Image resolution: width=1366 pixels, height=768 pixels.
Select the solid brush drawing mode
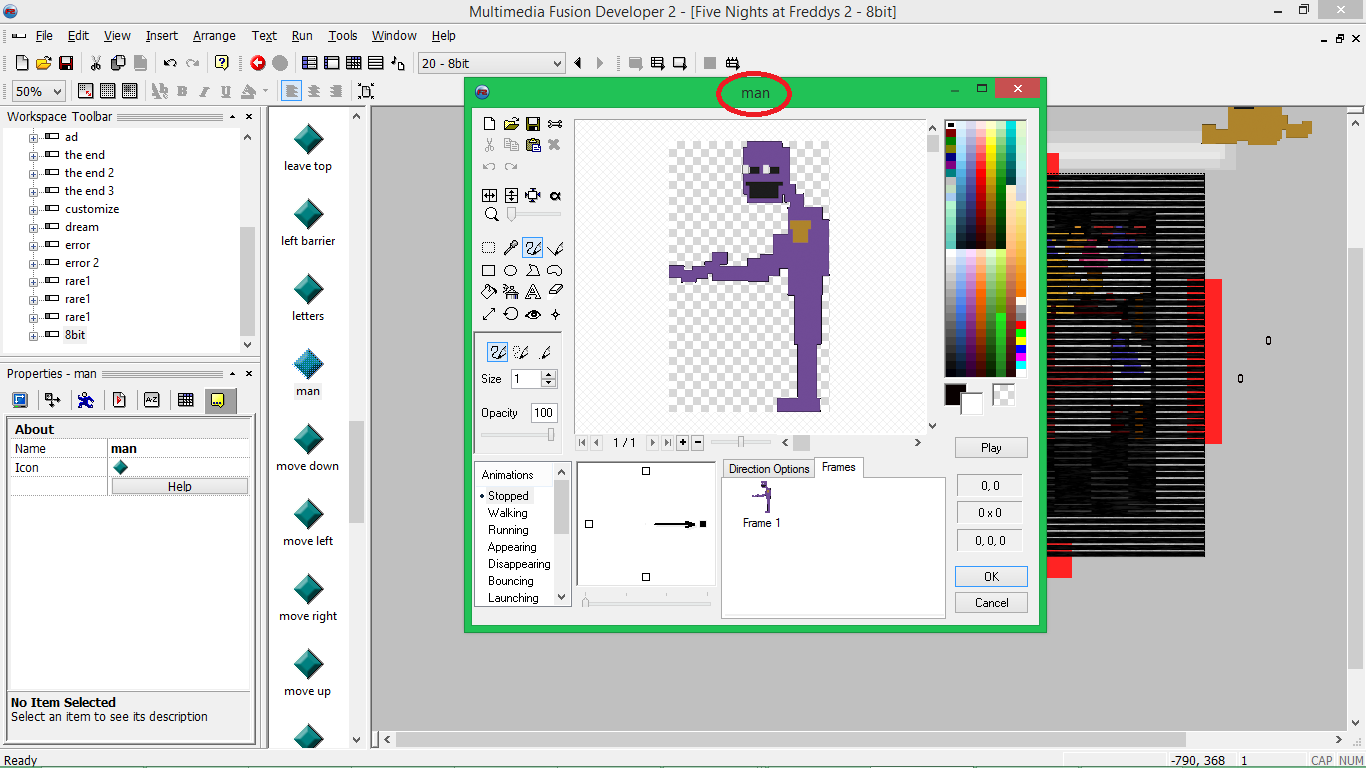(497, 352)
